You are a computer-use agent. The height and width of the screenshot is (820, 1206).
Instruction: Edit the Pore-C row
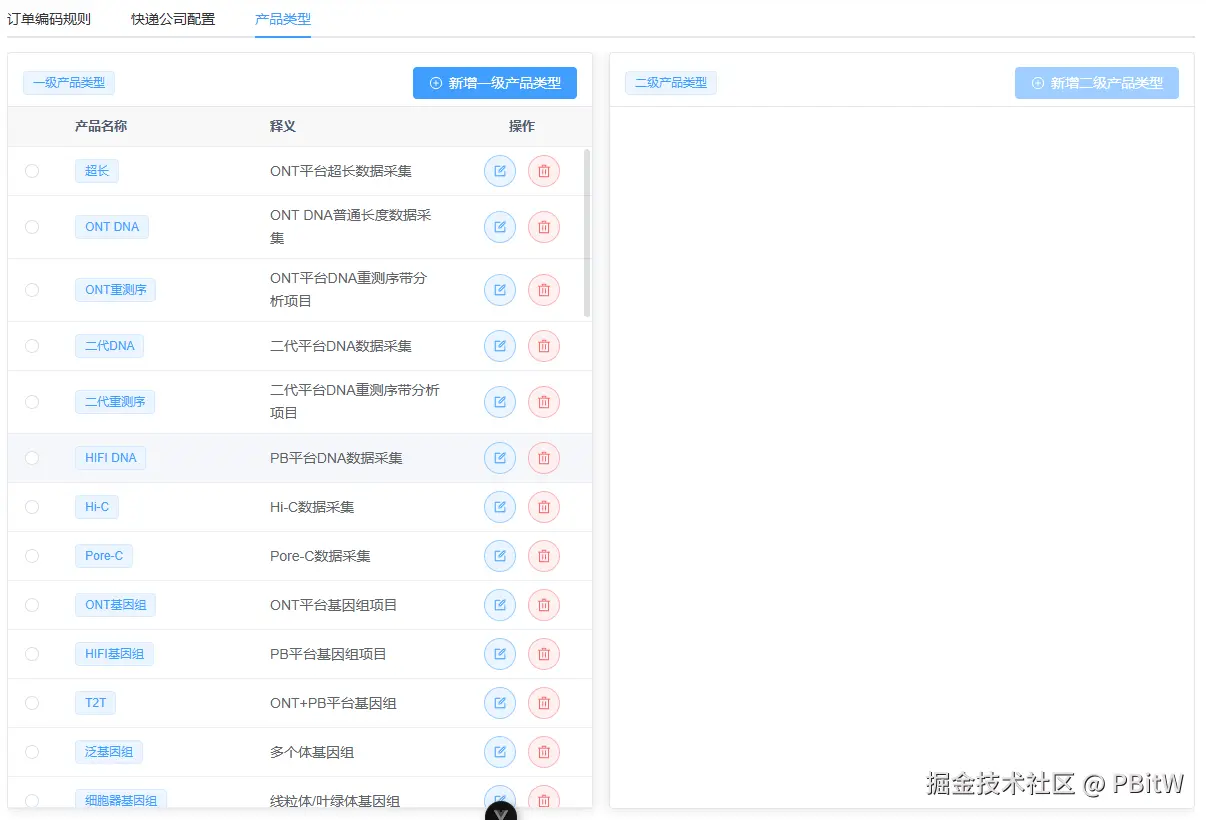pyautogui.click(x=500, y=556)
